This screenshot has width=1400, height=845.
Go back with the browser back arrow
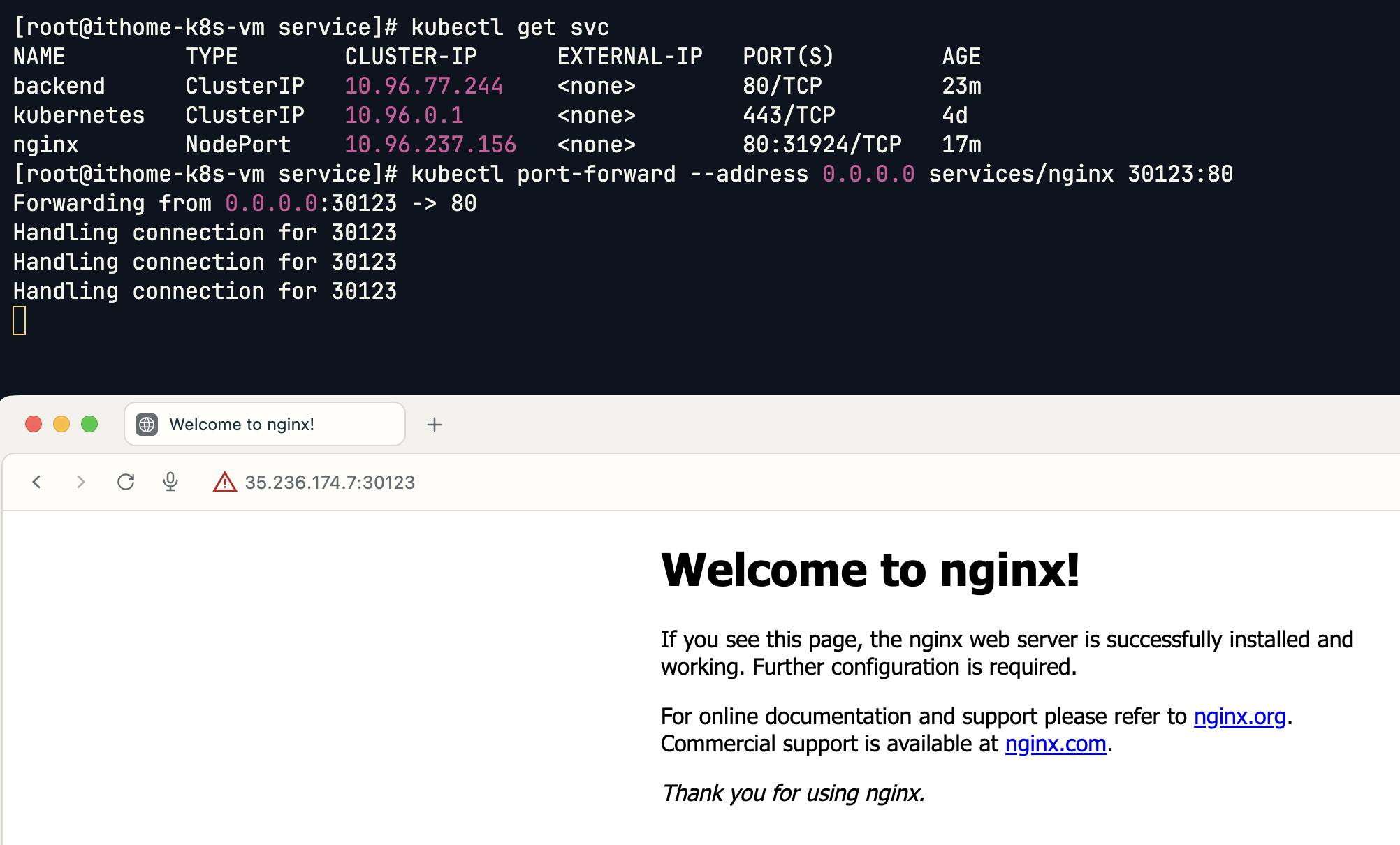[x=37, y=482]
